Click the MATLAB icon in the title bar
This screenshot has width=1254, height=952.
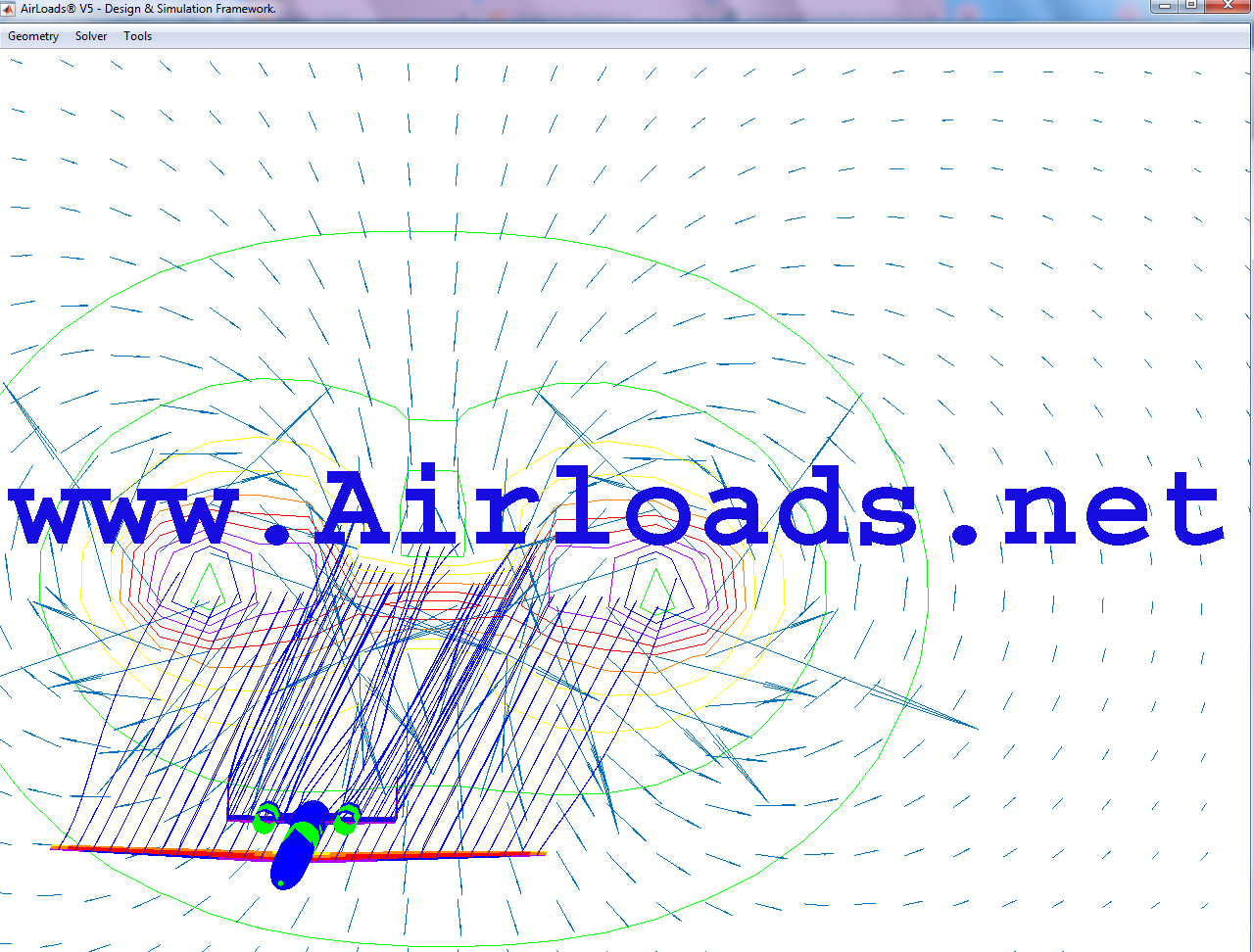(10, 8)
